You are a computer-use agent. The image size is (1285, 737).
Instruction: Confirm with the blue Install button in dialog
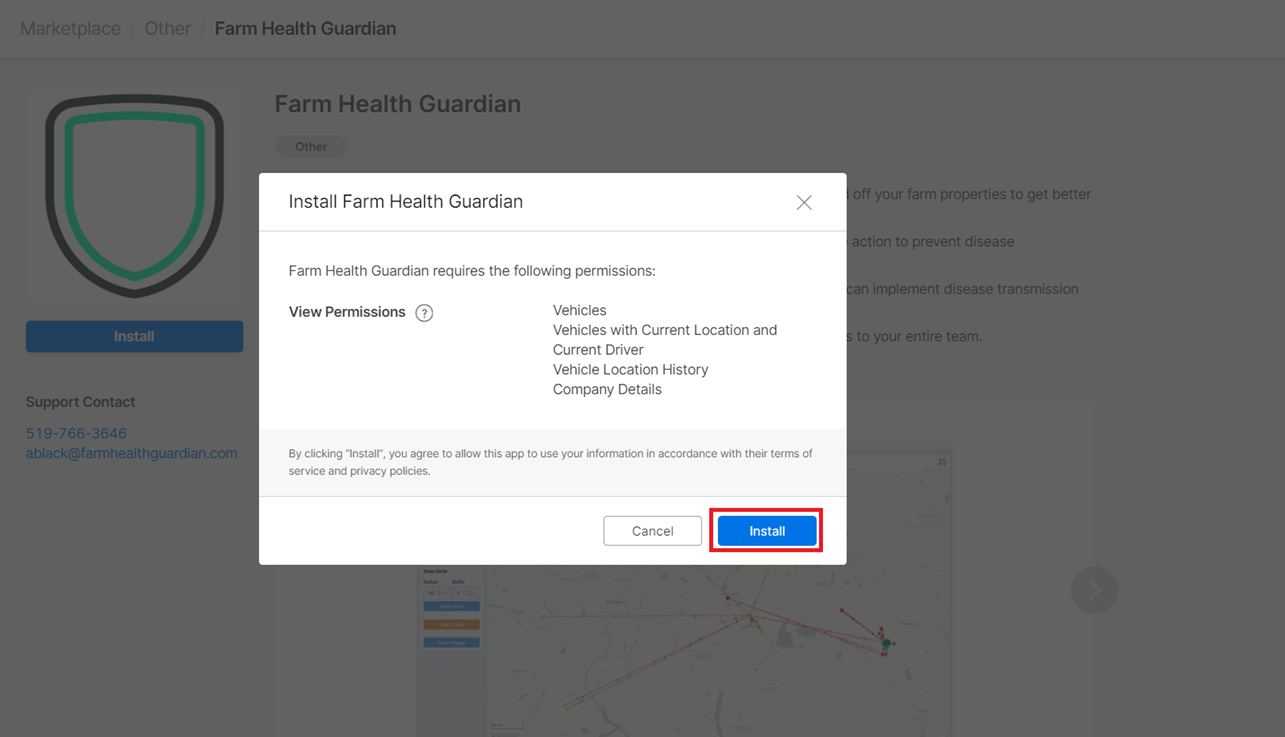pos(767,531)
